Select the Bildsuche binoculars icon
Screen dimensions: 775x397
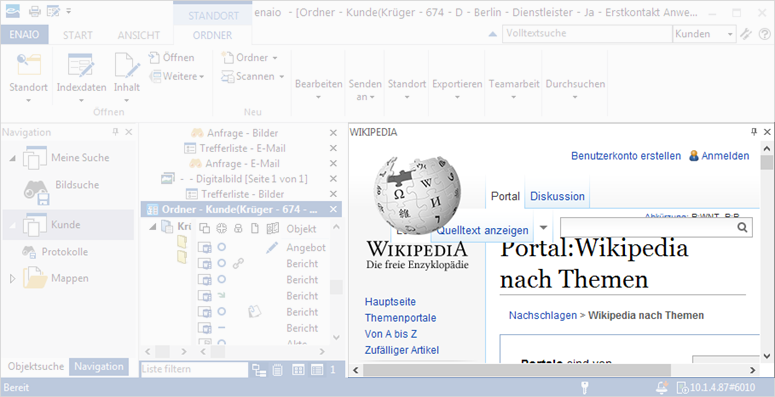[x=37, y=192]
